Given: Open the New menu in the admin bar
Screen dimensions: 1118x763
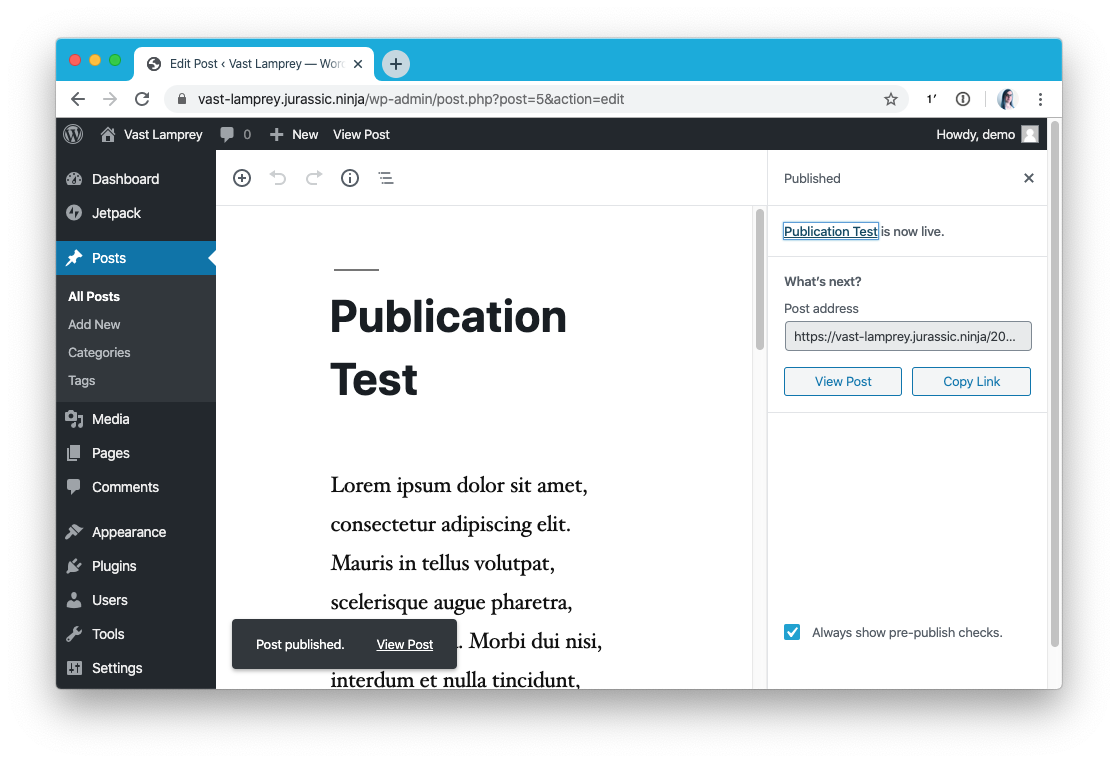Looking at the screenshot, I should click(x=293, y=134).
